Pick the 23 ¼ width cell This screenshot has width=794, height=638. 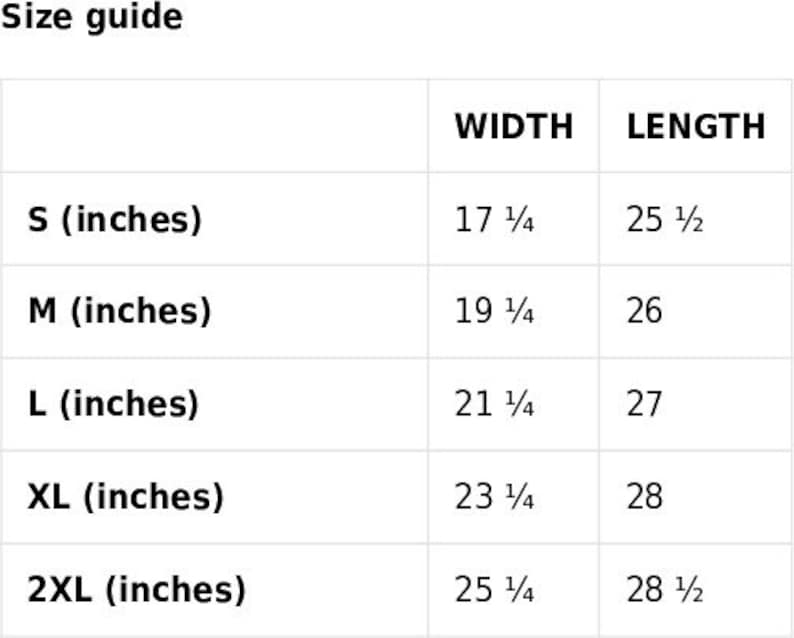coord(494,497)
